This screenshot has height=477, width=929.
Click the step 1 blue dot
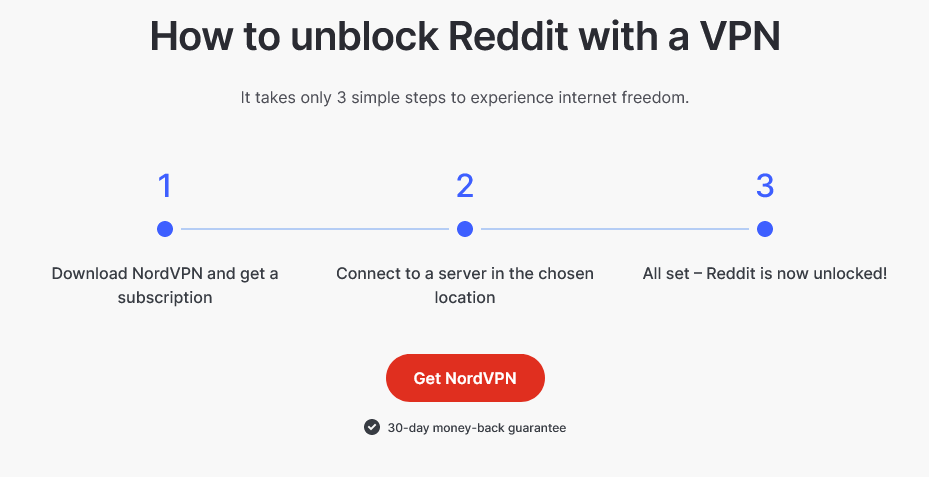coord(165,229)
